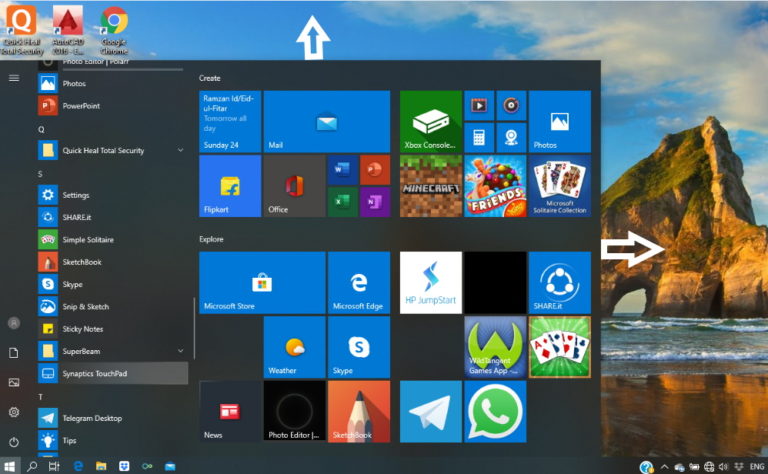Open the Flipkart tile

click(230, 186)
